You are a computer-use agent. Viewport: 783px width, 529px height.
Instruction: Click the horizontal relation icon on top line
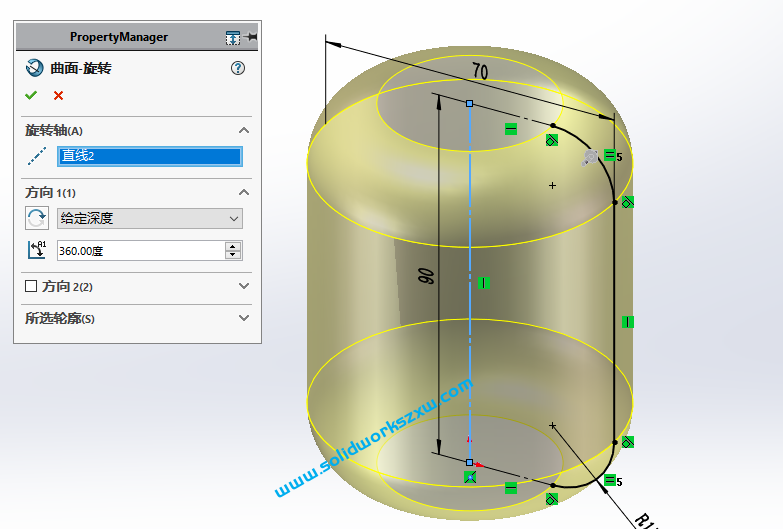point(511,129)
